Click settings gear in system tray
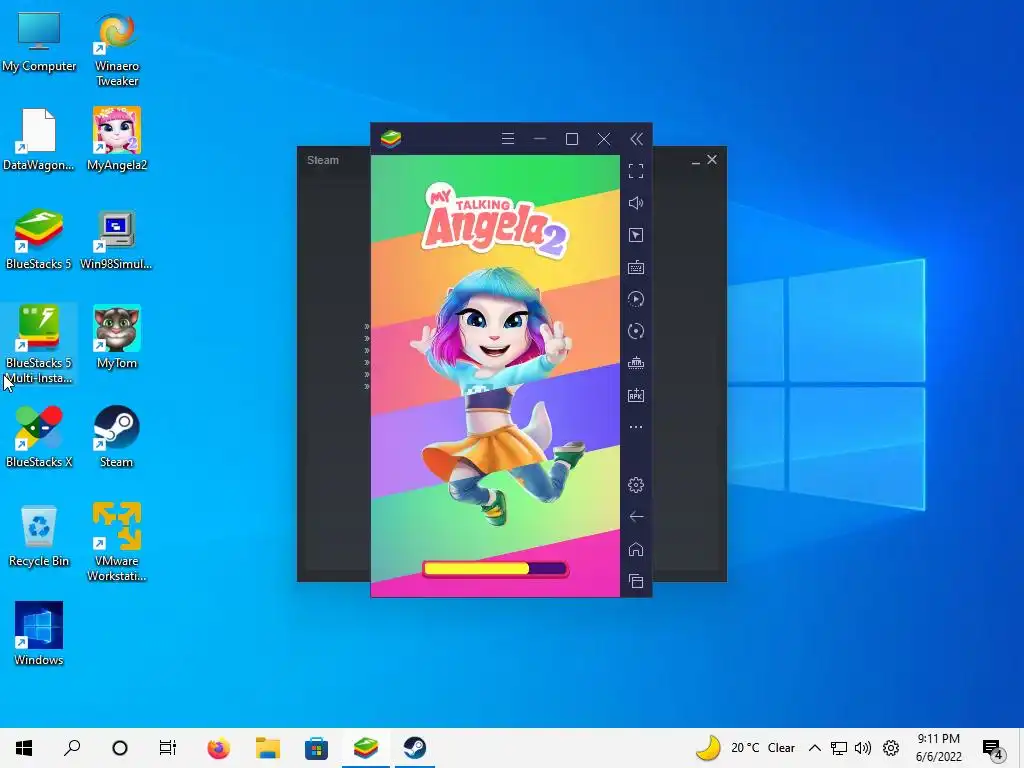 pyautogui.click(x=891, y=748)
